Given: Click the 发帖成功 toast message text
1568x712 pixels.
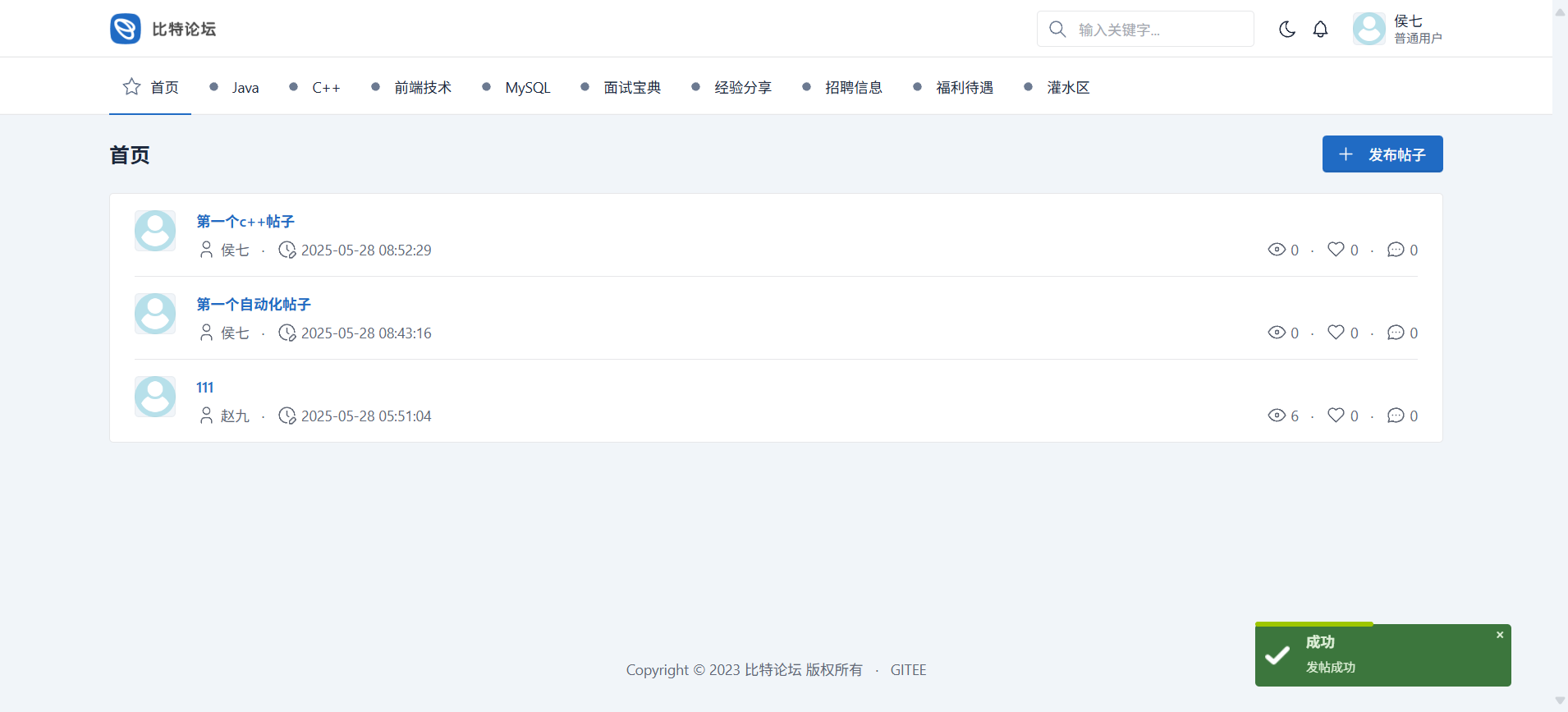Looking at the screenshot, I should click(1331, 667).
